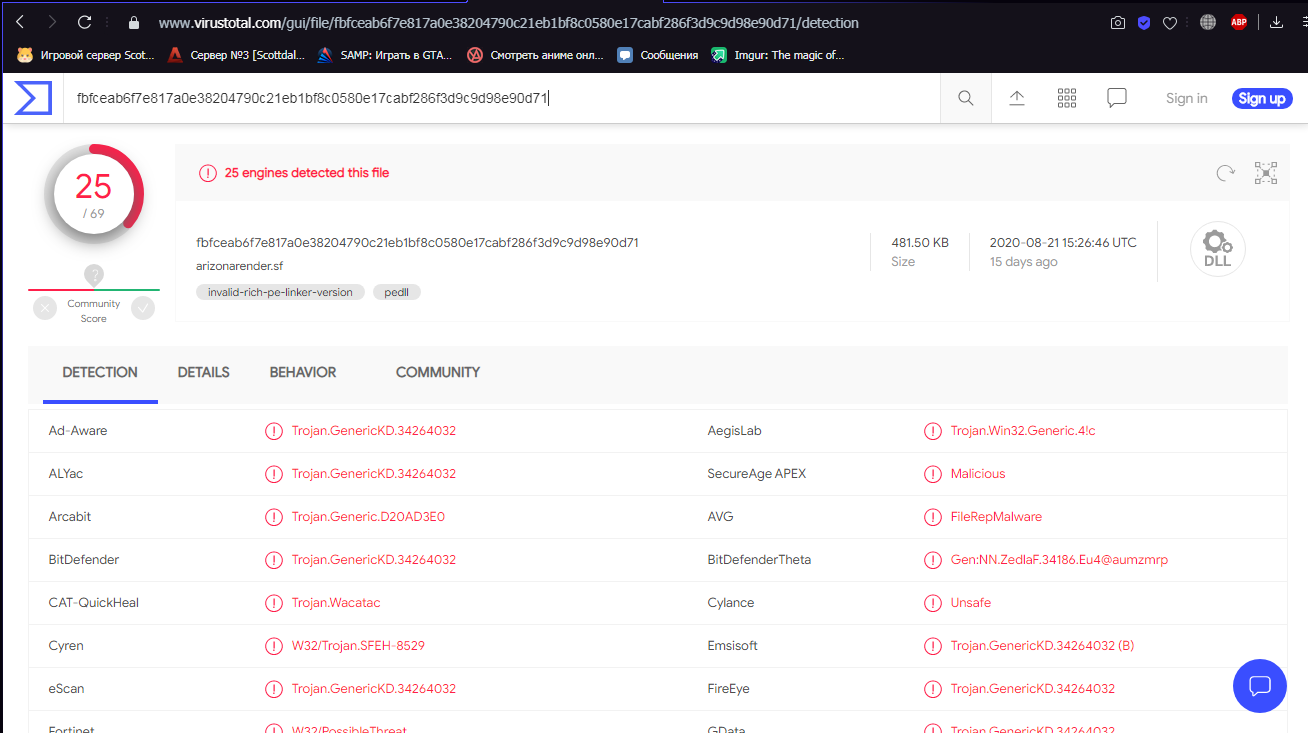Open the BEHAVIOR tab

coord(303,372)
